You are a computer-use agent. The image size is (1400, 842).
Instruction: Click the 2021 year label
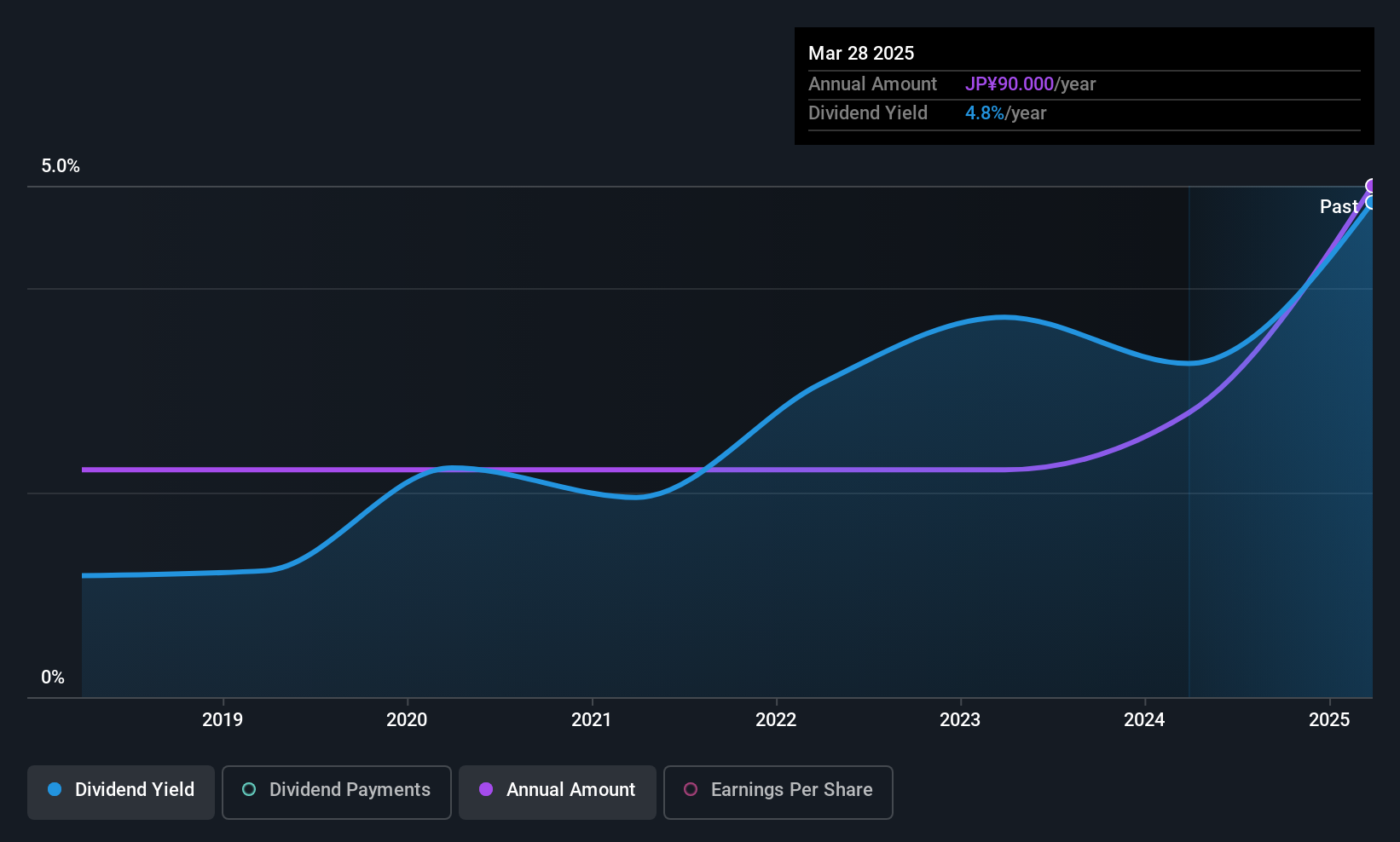[592, 720]
